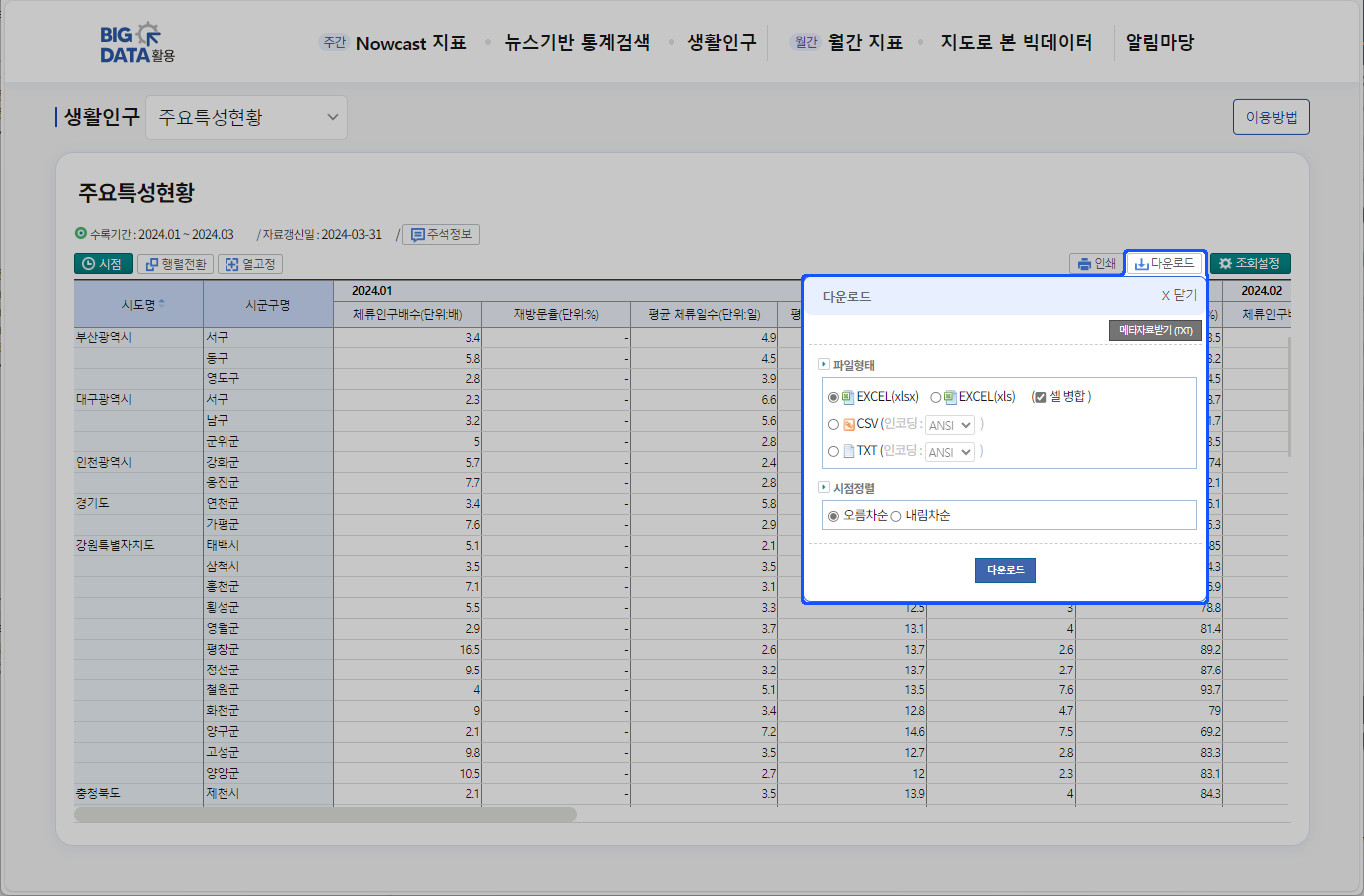Open the 주요특성현황 dropdown selector

pos(246,118)
